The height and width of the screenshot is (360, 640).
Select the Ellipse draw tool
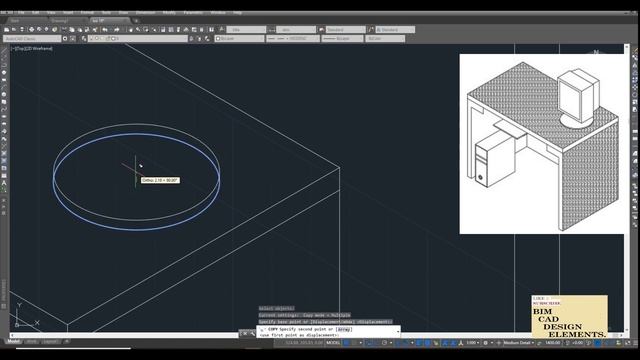click(4, 117)
